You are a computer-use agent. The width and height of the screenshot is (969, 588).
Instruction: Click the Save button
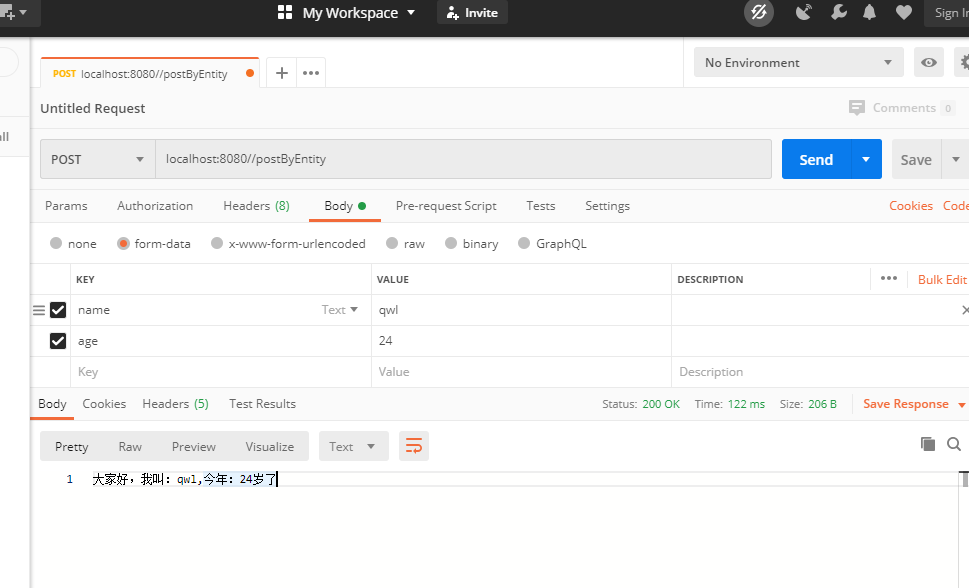pos(916,160)
